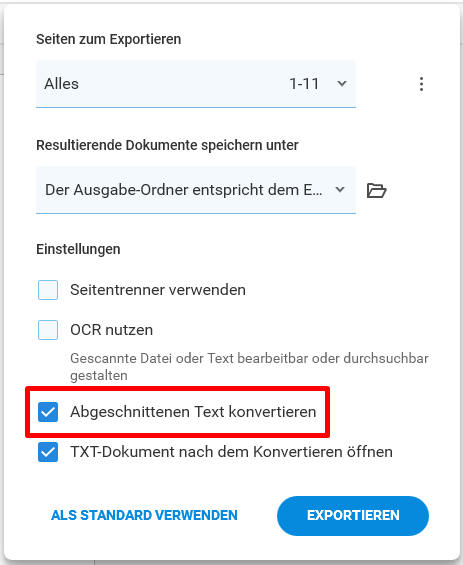The width and height of the screenshot is (463, 565).
Task: Click the Abgeschnittenen Text konvertieren label
Action: tap(193, 412)
